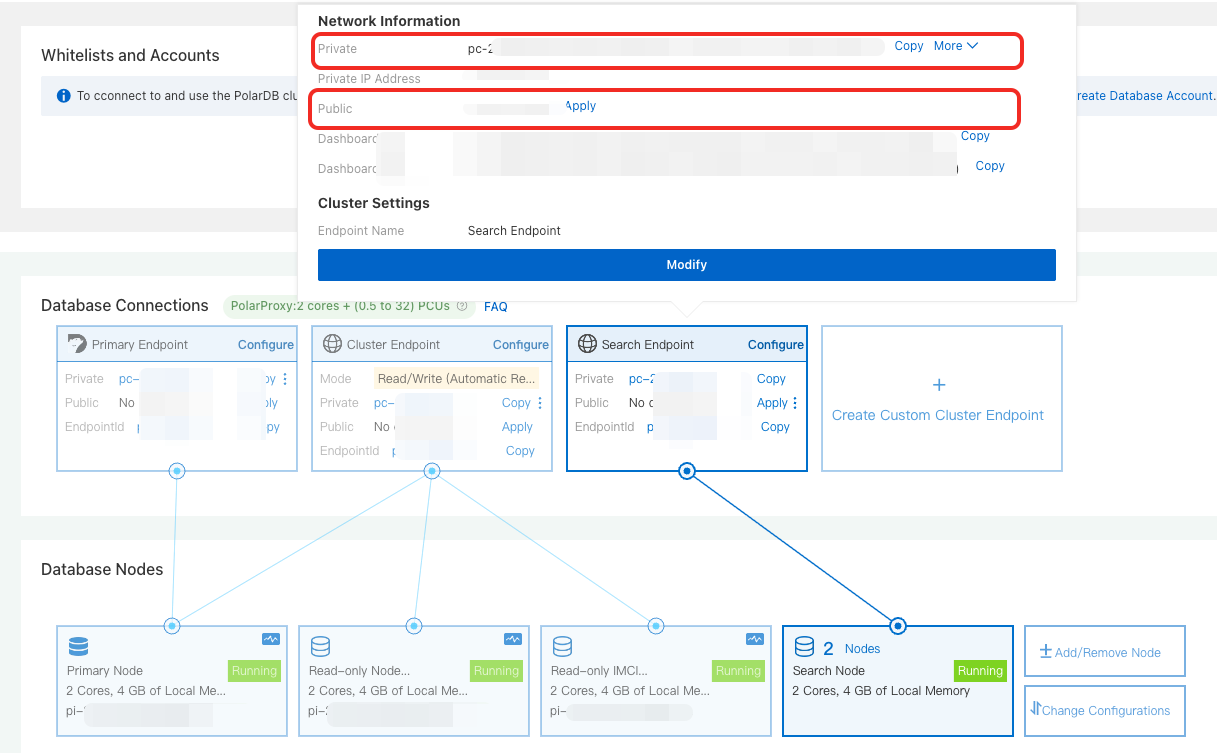Click connector circle above Search Node

point(898,626)
